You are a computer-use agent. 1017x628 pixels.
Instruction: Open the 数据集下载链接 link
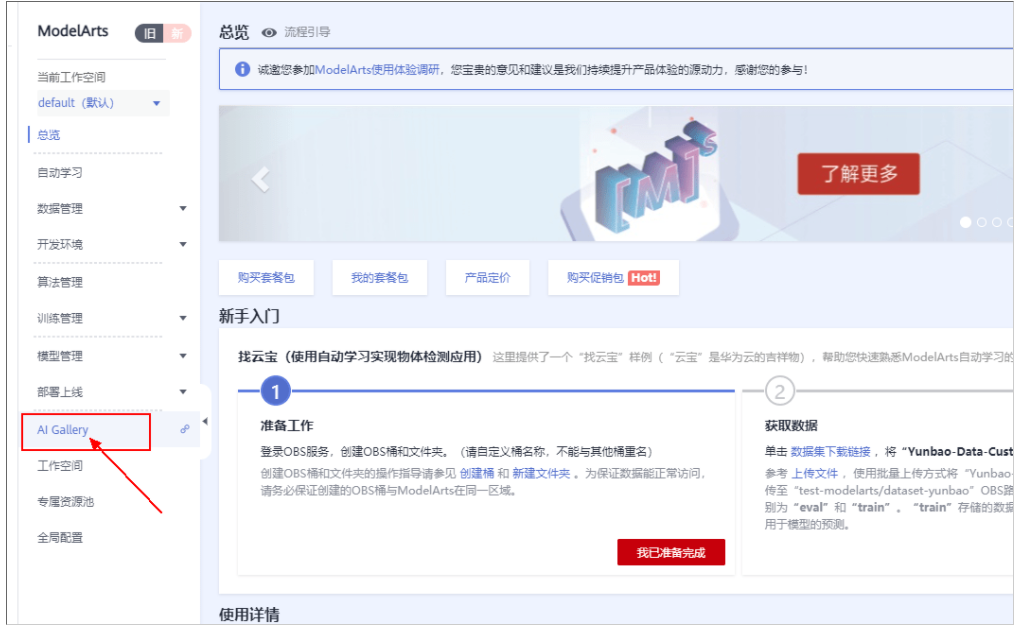pos(830,452)
